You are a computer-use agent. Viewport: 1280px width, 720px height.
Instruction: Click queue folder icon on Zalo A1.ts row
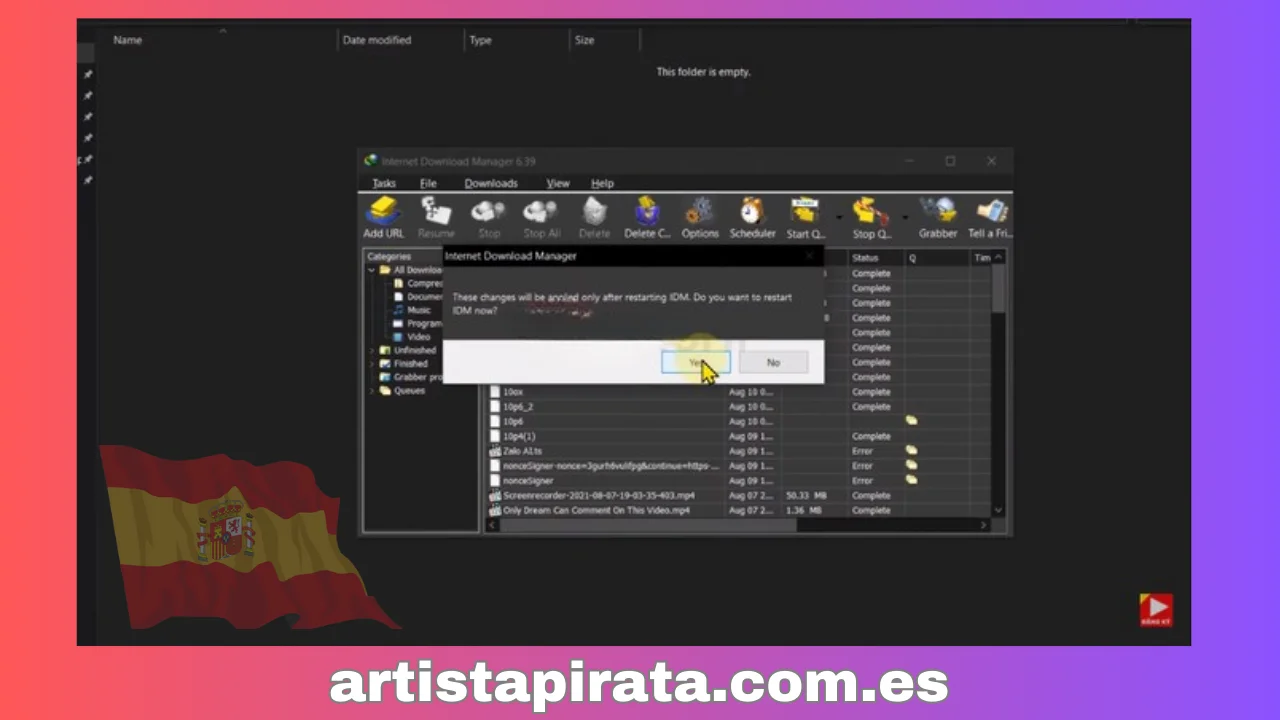[x=911, y=451]
